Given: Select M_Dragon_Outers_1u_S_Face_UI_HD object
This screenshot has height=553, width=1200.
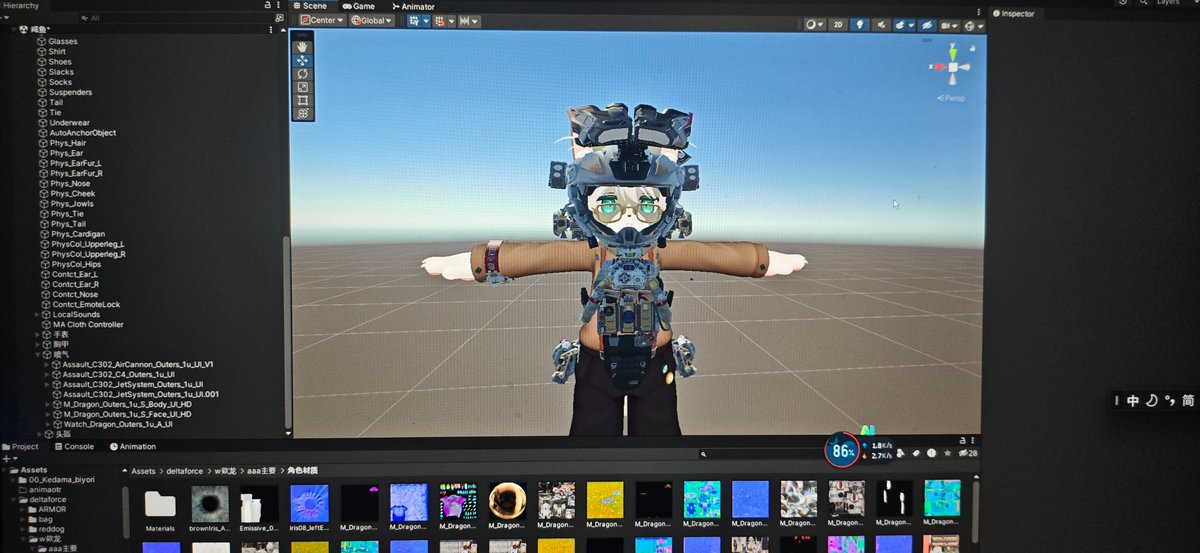Looking at the screenshot, I should pyautogui.click(x=121, y=414).
